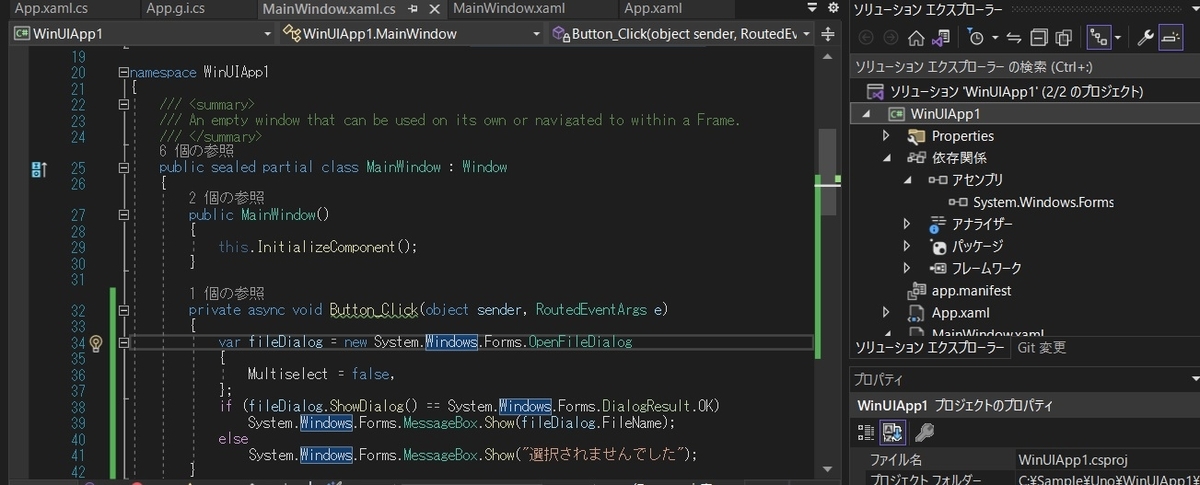Switch to the Git 変更 tab
The height and width of the screenshot is (485, 1200).
1041,348
